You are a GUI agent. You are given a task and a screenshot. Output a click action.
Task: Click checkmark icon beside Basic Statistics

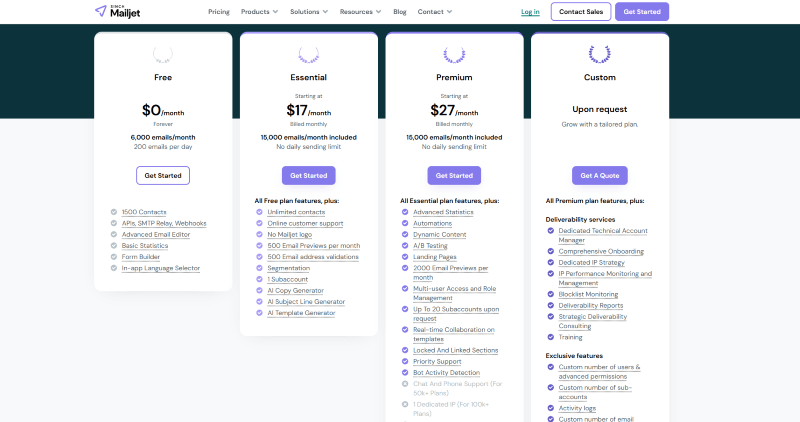point(114,245)
